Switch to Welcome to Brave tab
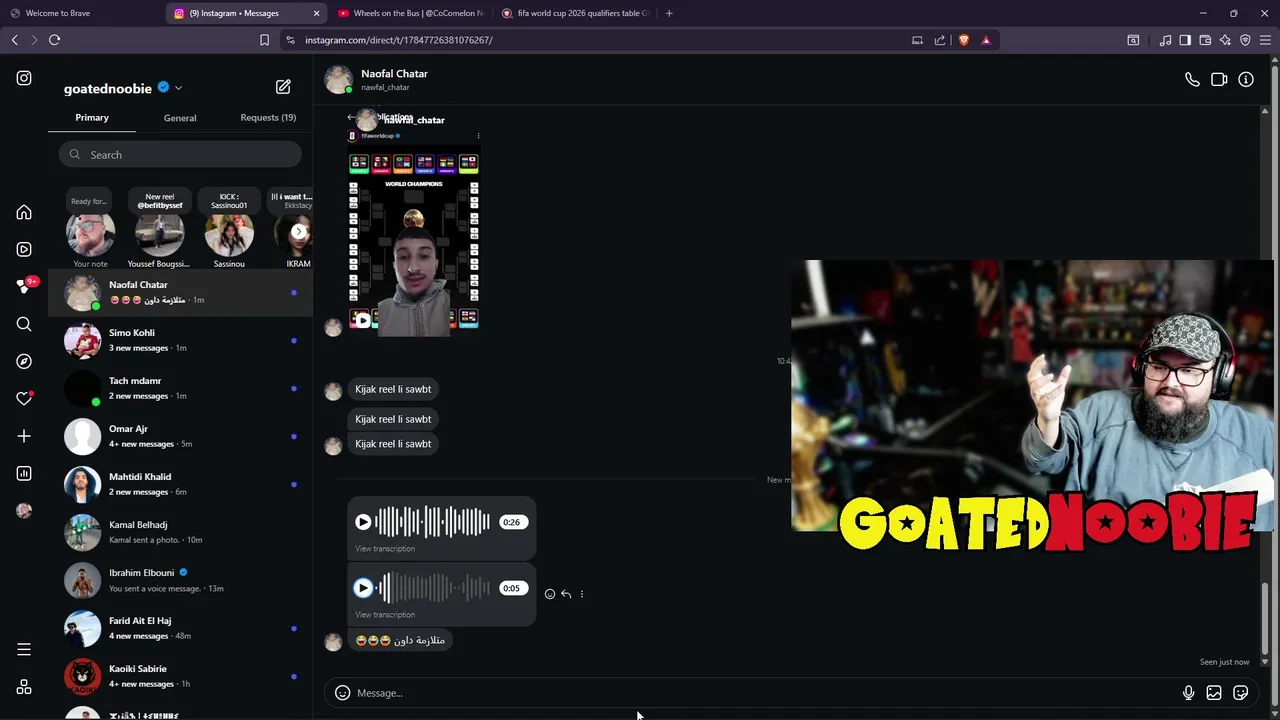This screenshot has width=1280, height=720. click(84, 13)
